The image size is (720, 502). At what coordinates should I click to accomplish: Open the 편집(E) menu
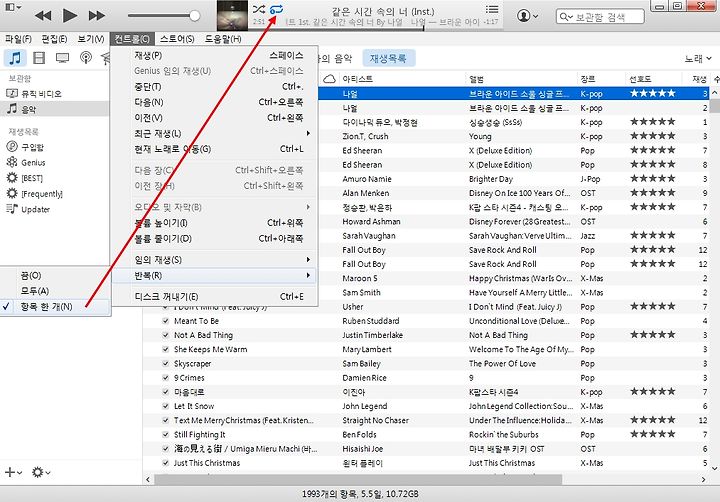click(54, 39)
